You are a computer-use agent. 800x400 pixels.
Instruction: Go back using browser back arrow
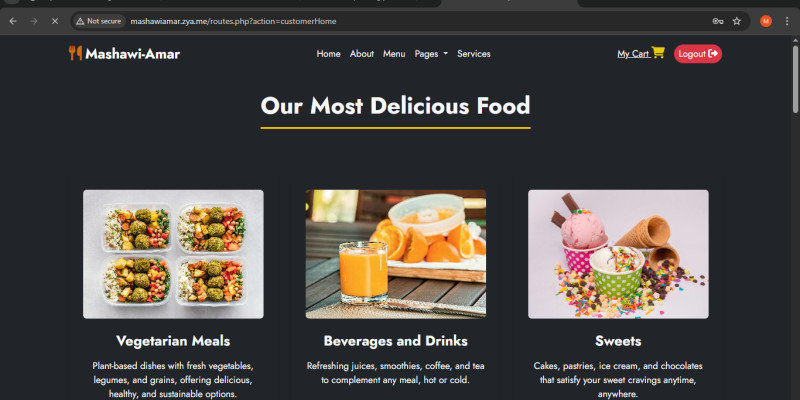[x=13, y=21]
